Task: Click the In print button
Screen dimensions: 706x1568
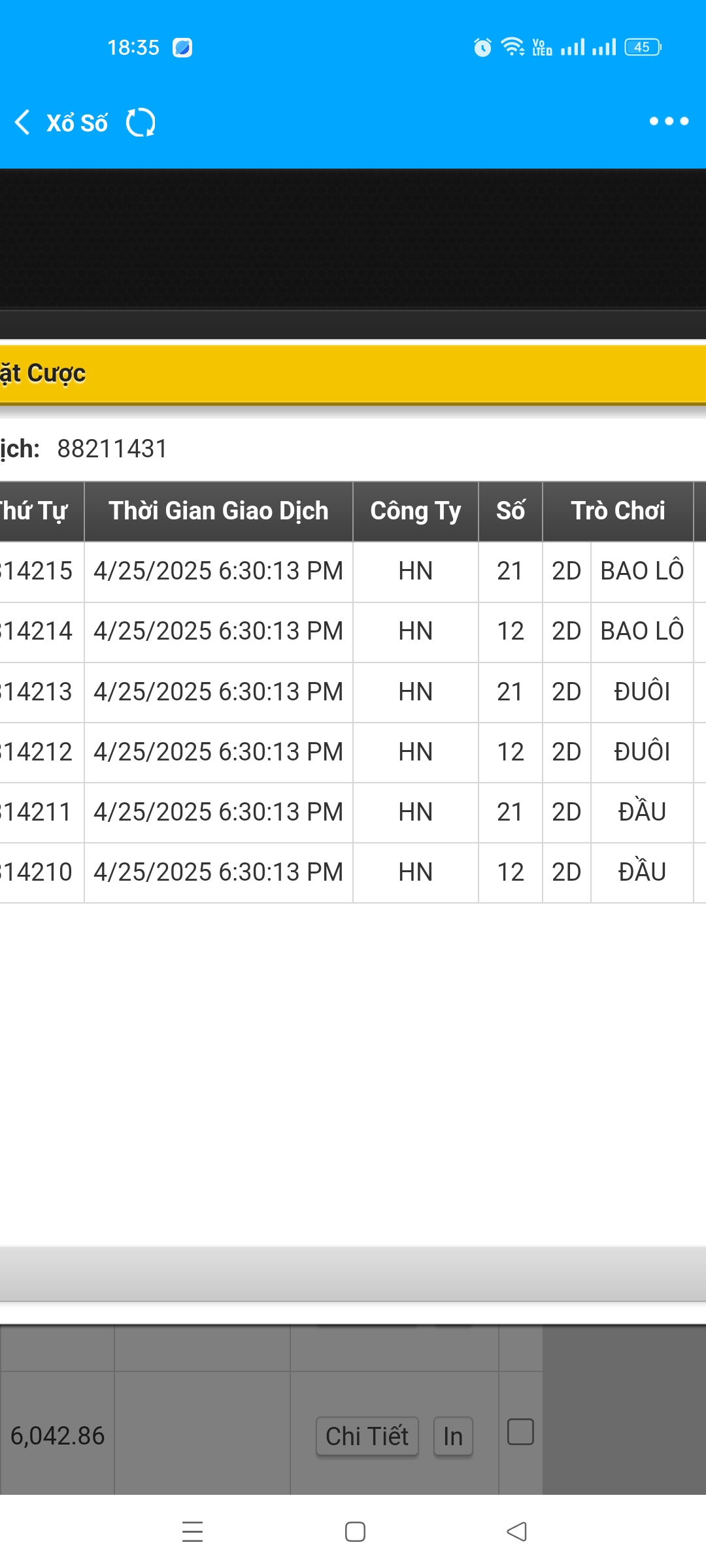Action: point(453,1436)
